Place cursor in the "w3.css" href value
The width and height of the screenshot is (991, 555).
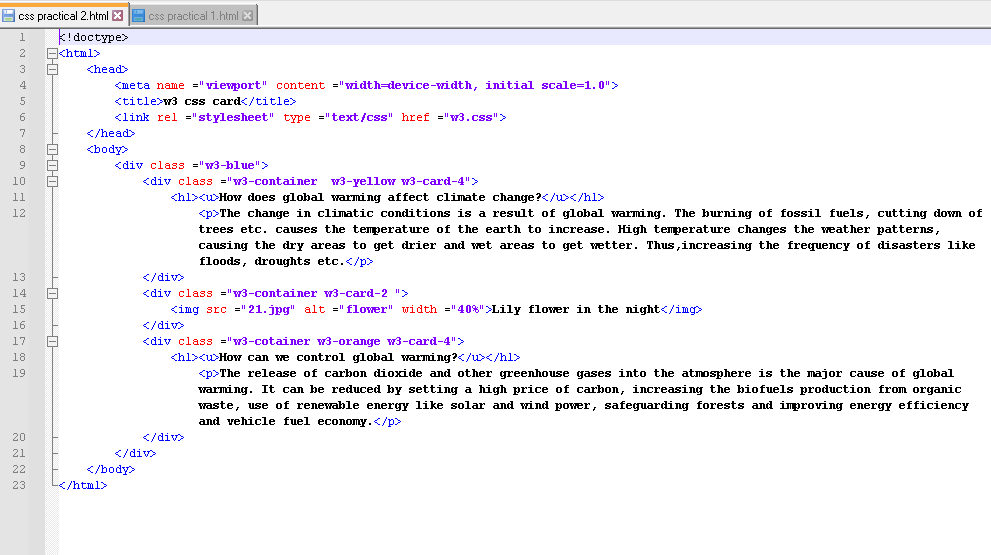point(469,117)
